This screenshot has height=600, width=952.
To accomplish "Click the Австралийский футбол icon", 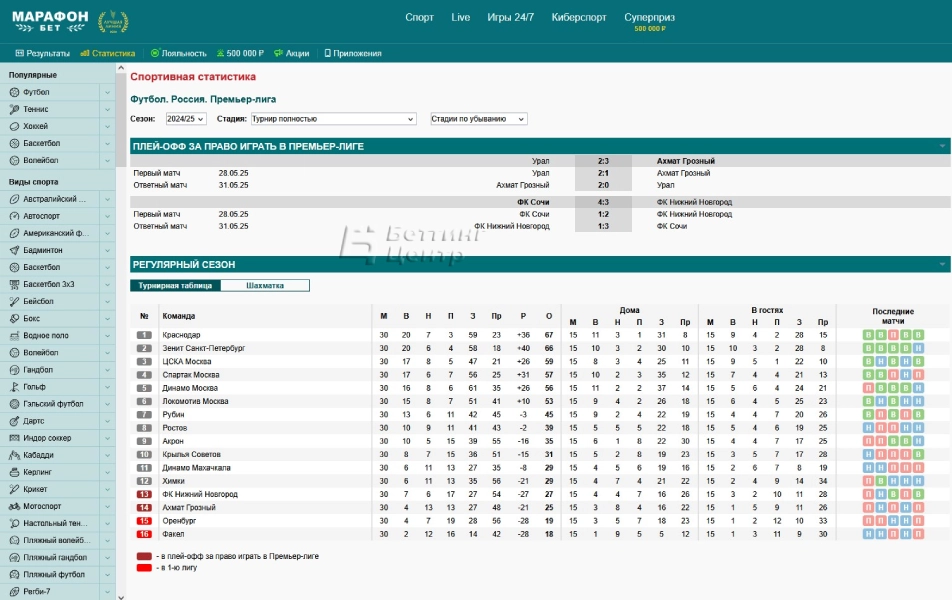I will coord(15,199).
